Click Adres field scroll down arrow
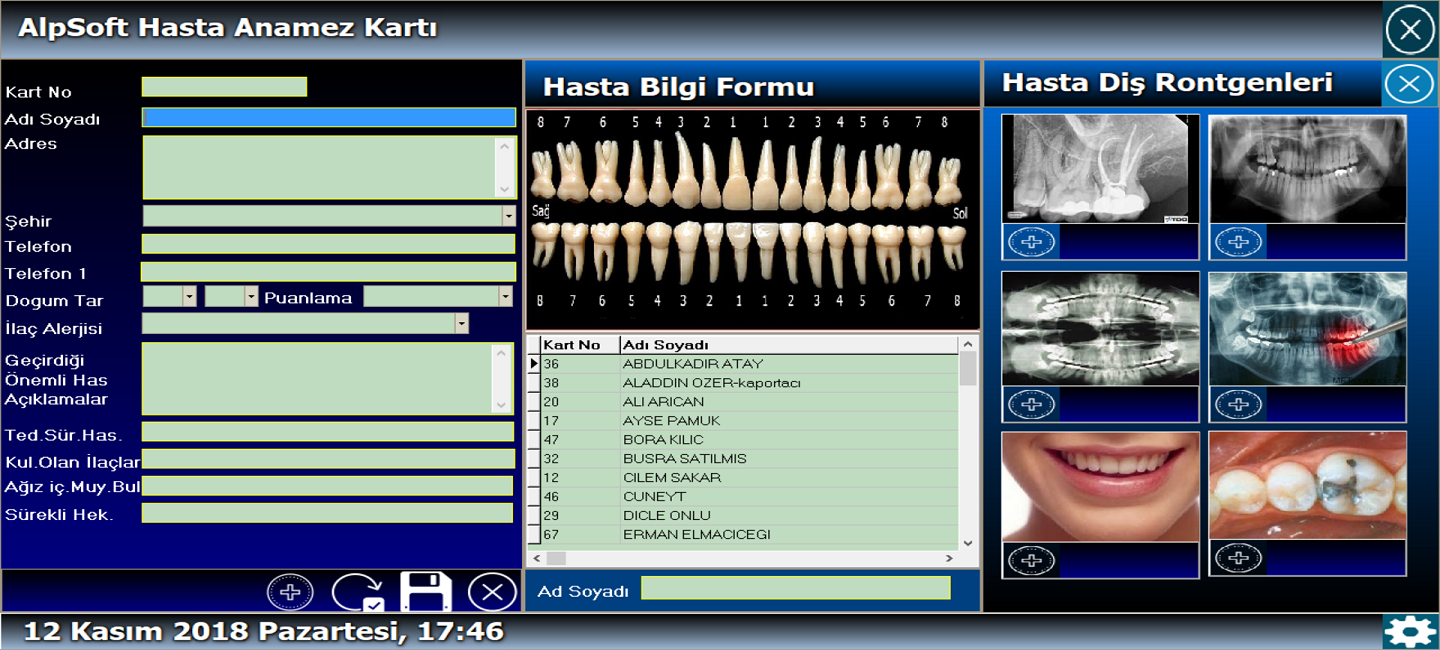1440x650 pixels. 504,188
